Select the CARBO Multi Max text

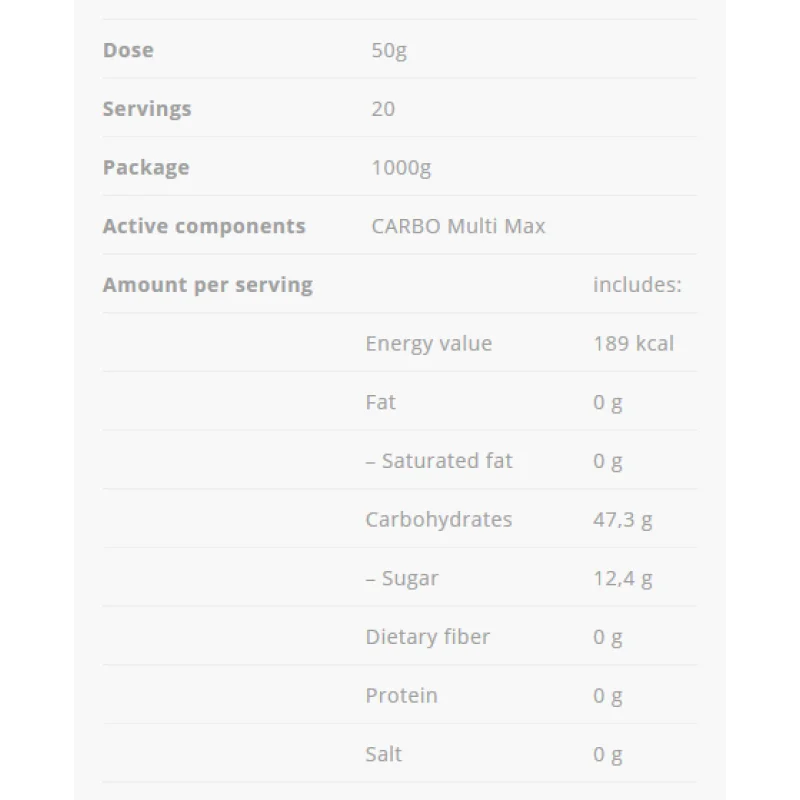click(x=458, y=226)
